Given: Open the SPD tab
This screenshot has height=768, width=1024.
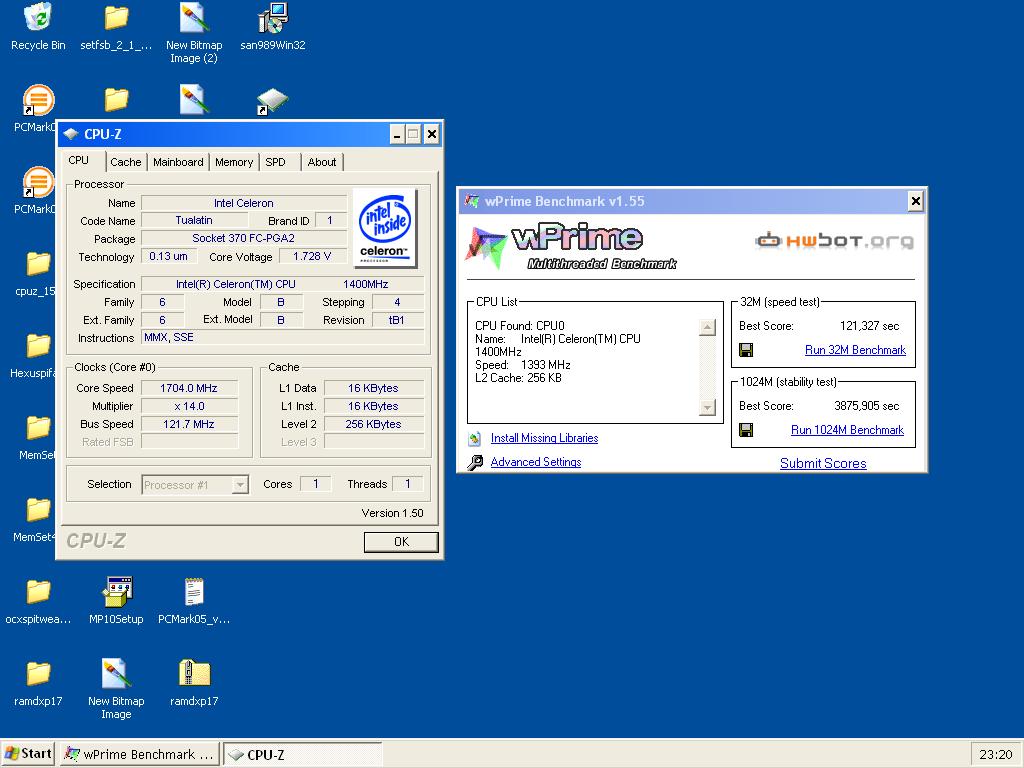Looking at the screenshot, I should click(x=276, y=162).
